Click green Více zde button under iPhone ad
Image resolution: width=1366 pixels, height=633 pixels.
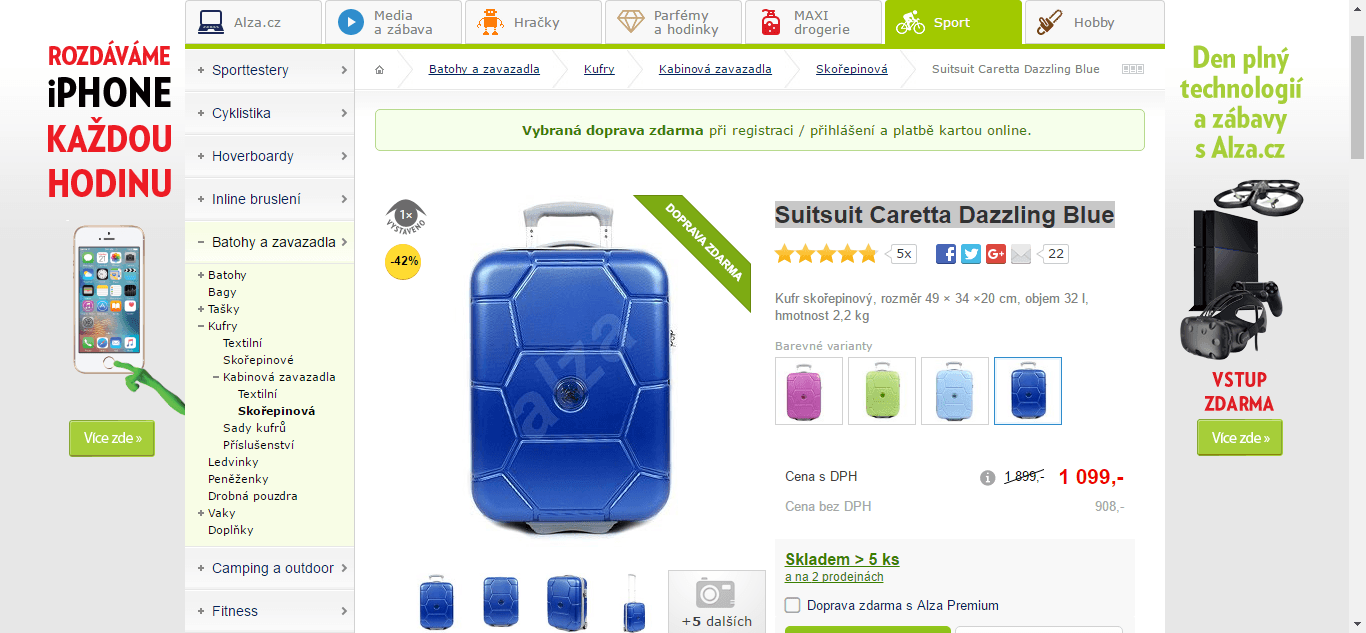point(112,438)
